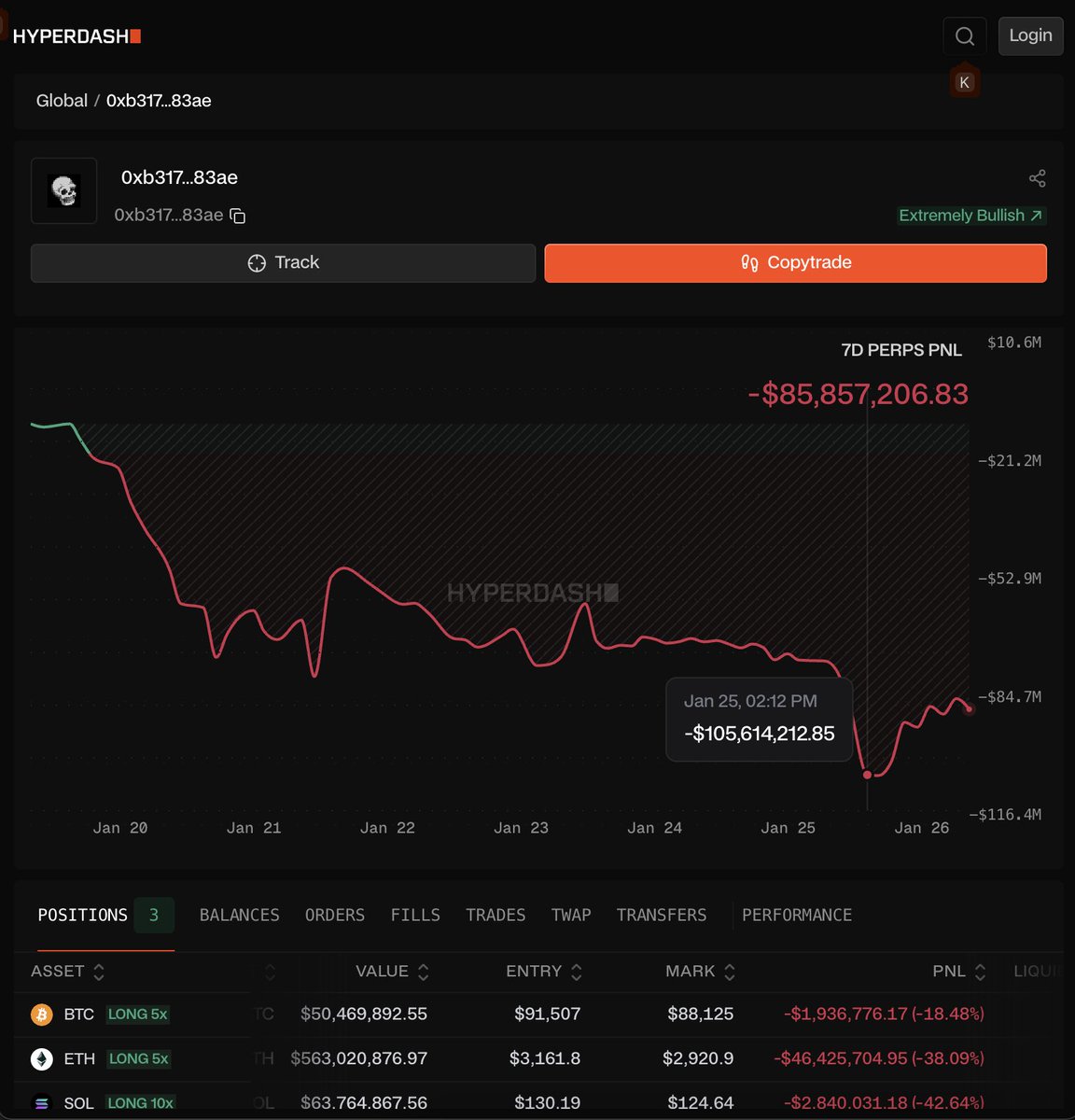1075x1120 pixels.
Task: Select the POSITIONS tab
Action: (x=82, y=915)
